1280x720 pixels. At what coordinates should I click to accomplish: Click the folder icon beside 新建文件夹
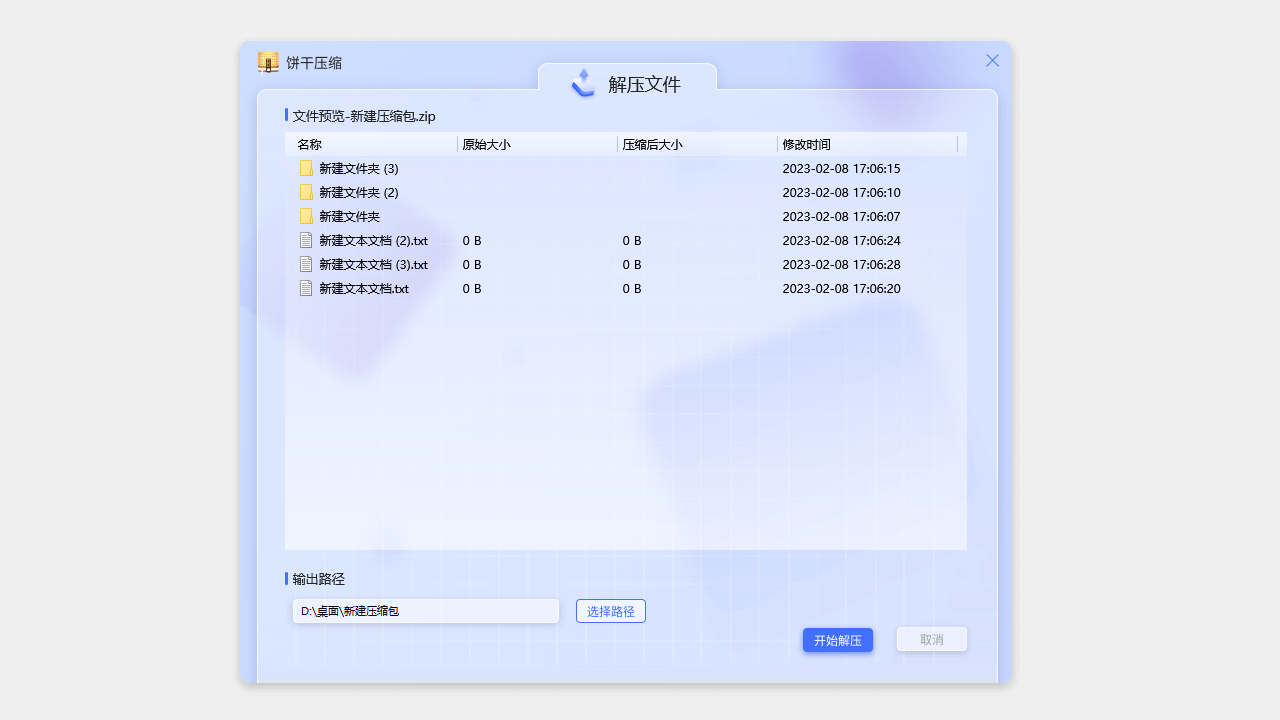click(x=306, y=216)
